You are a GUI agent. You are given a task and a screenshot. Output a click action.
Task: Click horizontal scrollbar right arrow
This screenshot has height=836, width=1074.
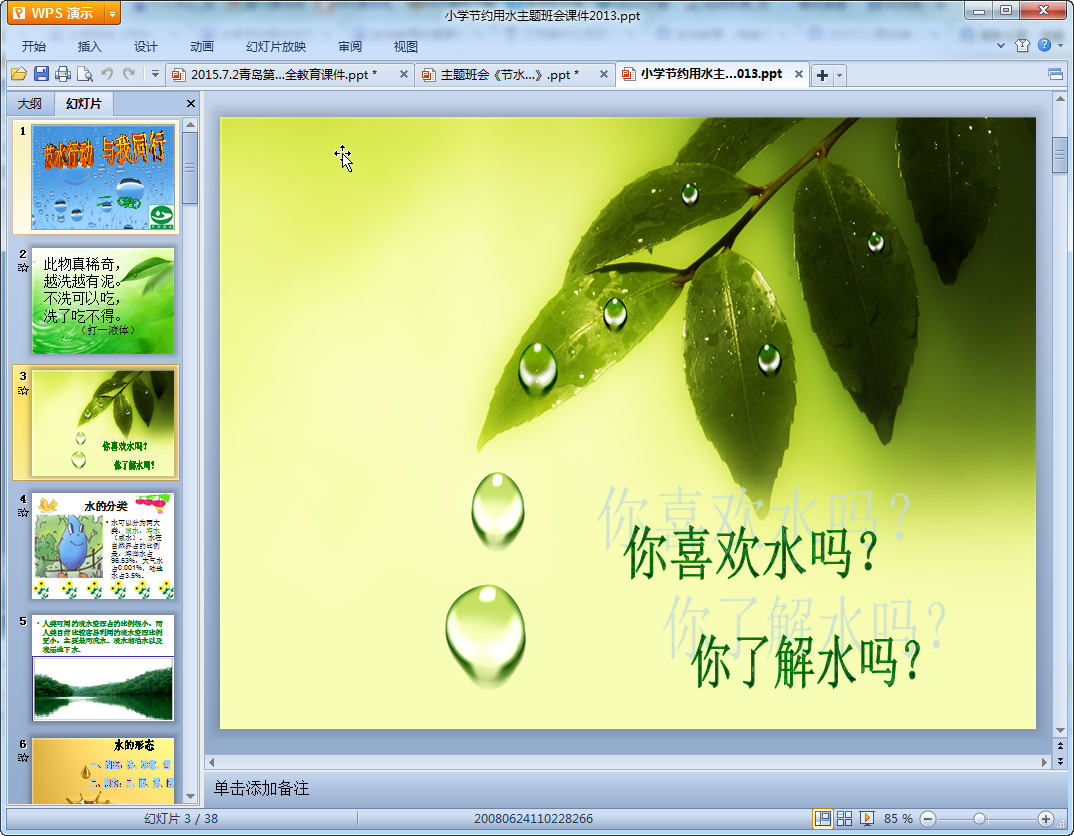point(1044,762)
